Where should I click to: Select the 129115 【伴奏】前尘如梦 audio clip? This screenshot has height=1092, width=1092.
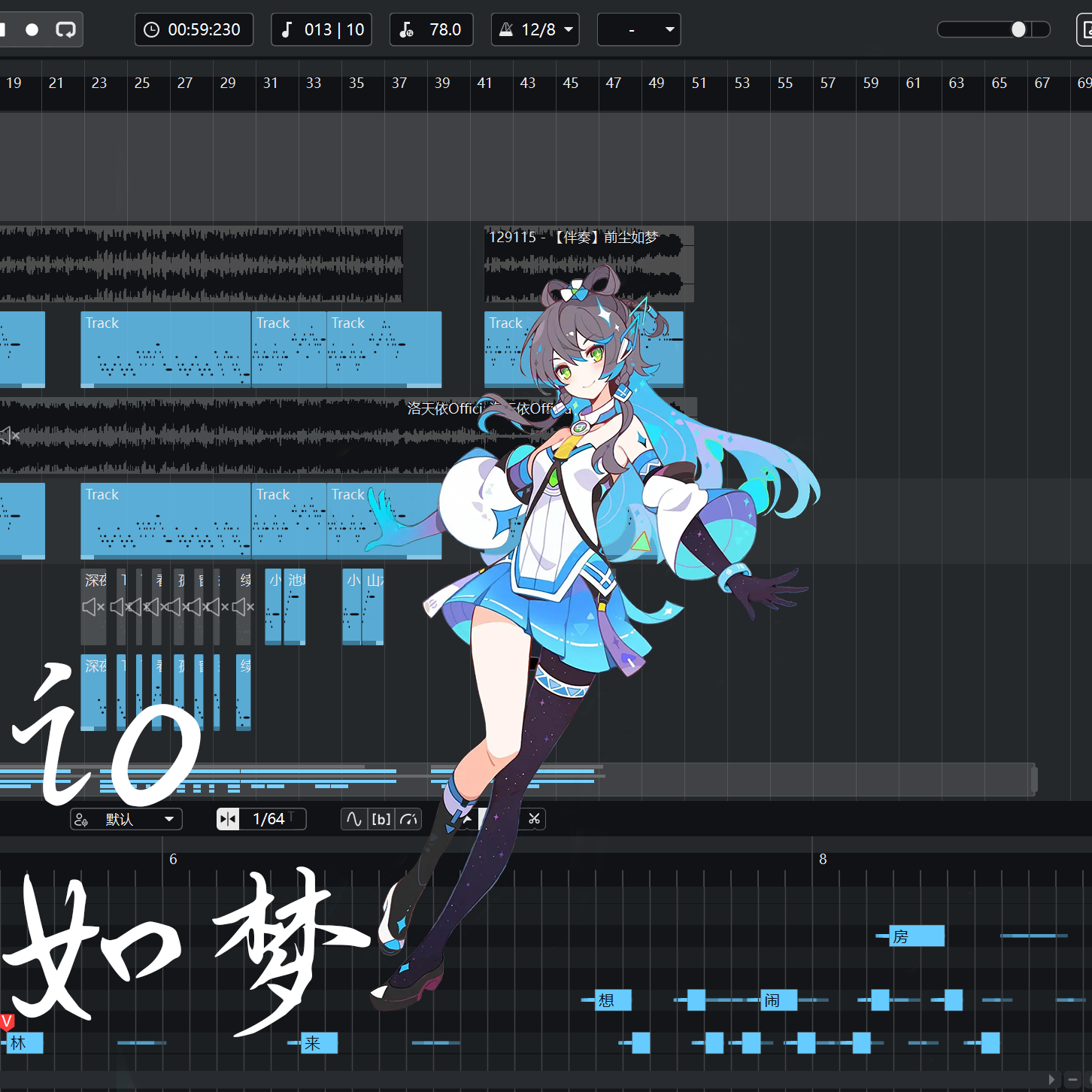click(x=589, y=264)
